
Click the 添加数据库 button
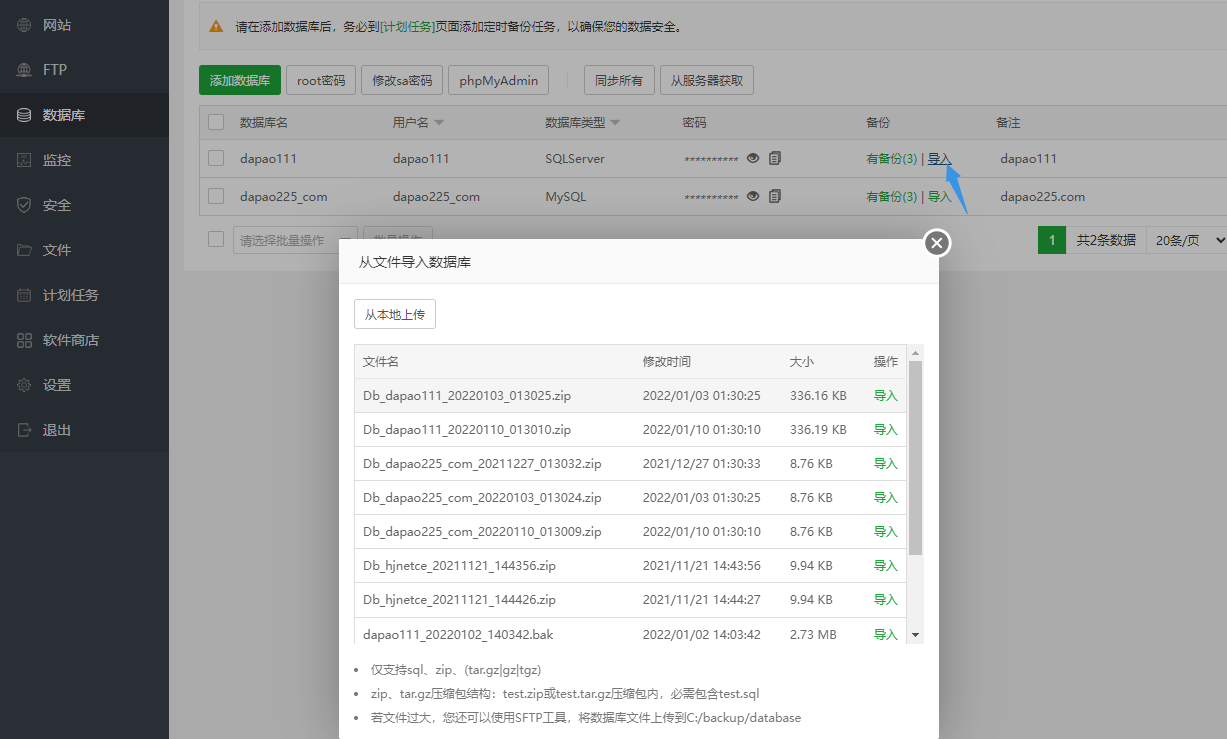tap(240, 80)
